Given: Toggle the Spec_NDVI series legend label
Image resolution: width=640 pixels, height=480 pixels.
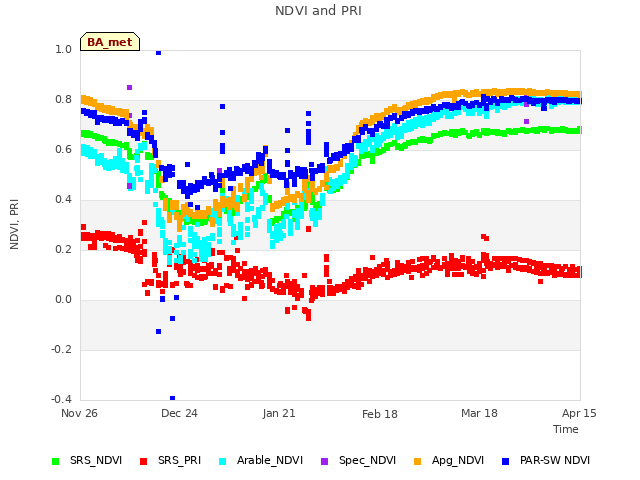Looking at the screenshot, I should pos(367,460).
